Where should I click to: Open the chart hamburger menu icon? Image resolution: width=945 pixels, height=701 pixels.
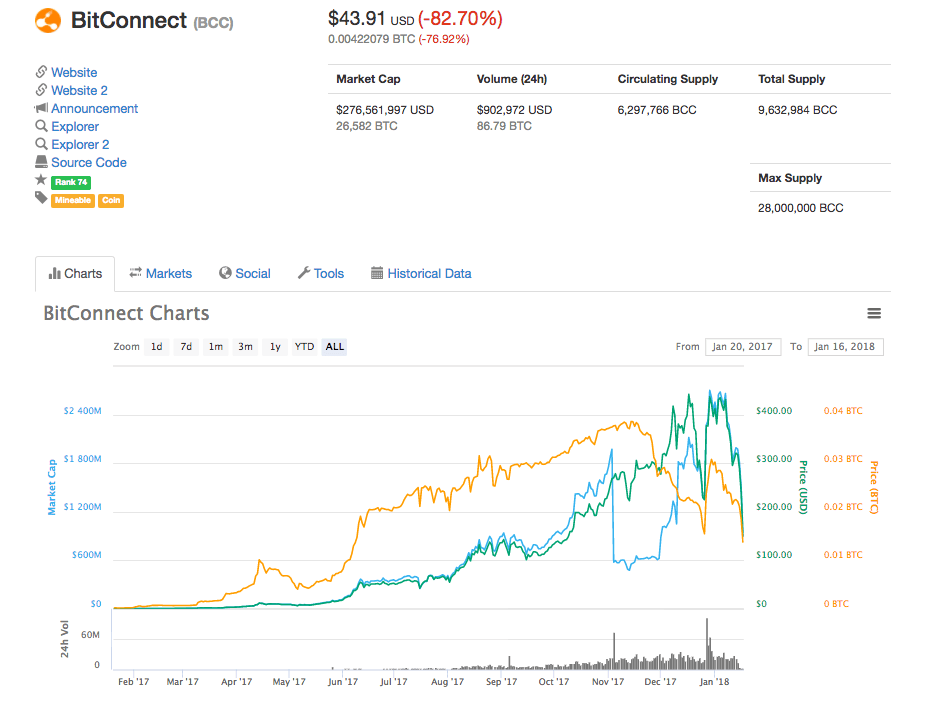click(874, 313)
